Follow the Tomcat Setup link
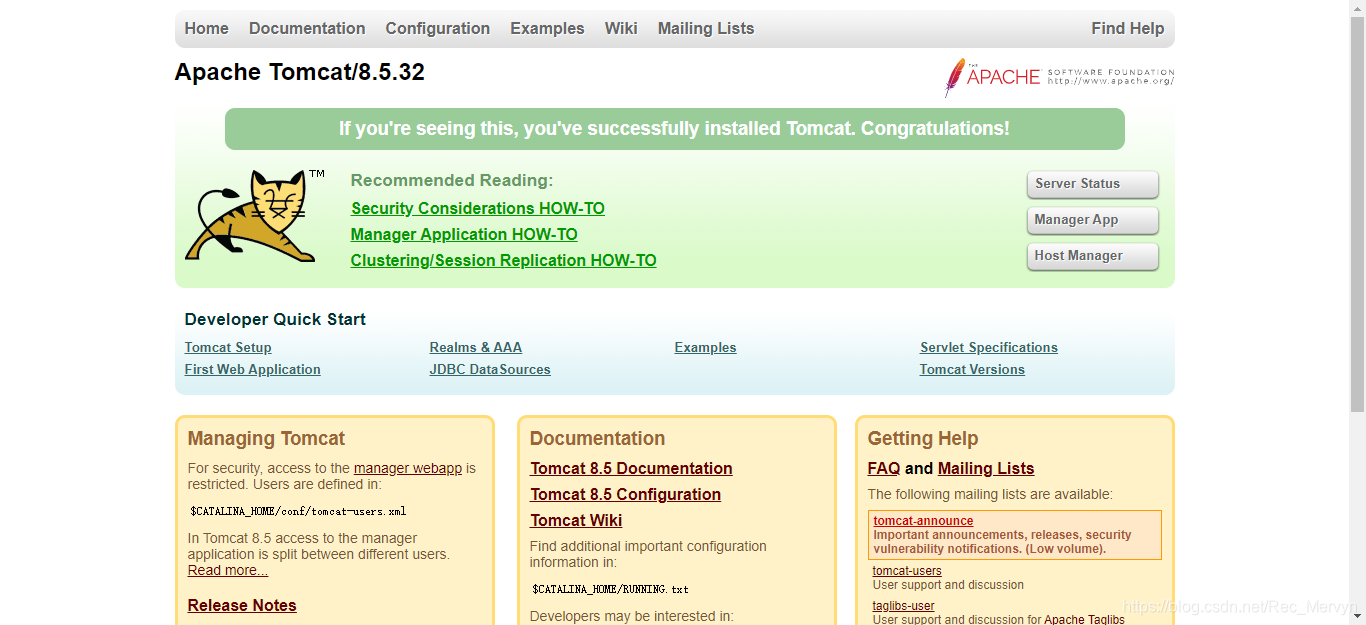This screenshot has height=625, width=1366. (x=228, y=347)
